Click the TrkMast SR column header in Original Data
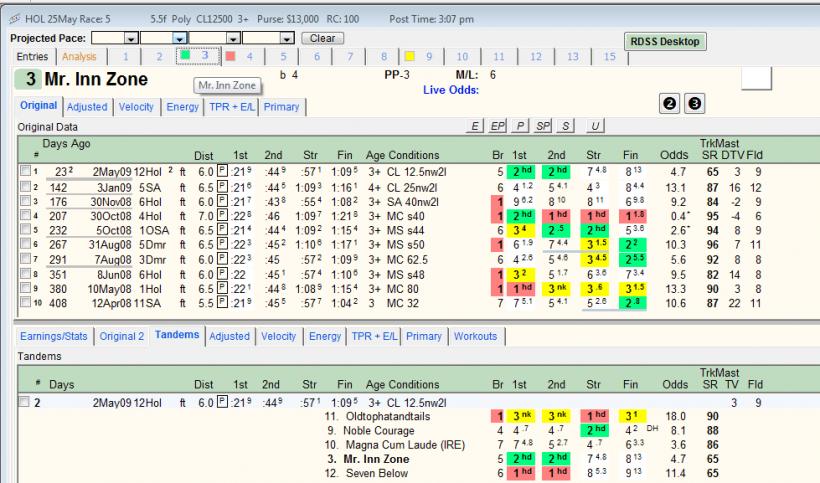The height and width of the screenshot is (483, 820). tap(710, 155)
